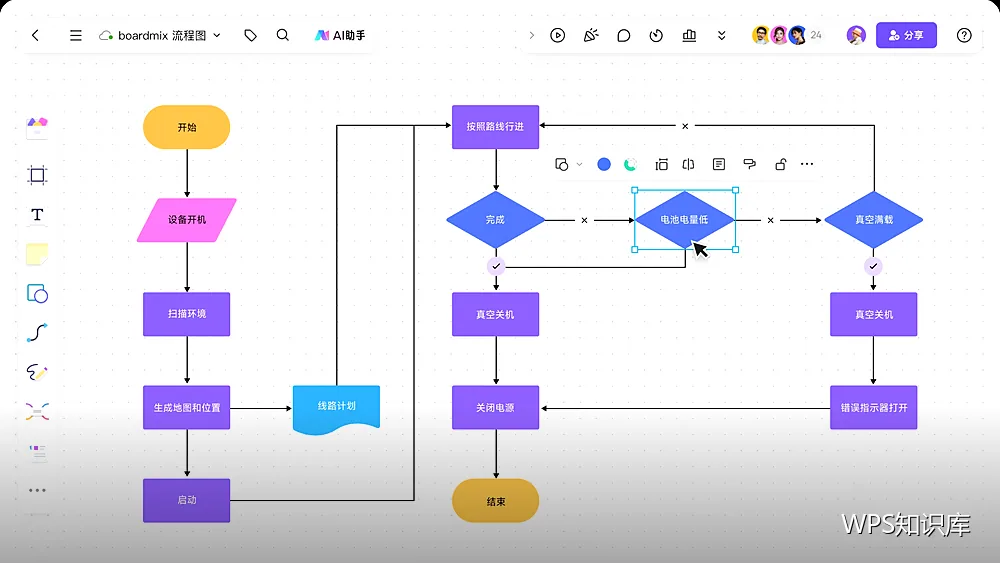The width and height of the screenshot is (1000, 563).
Task: Expand the toolbar with right chevron
Action: 531,35
